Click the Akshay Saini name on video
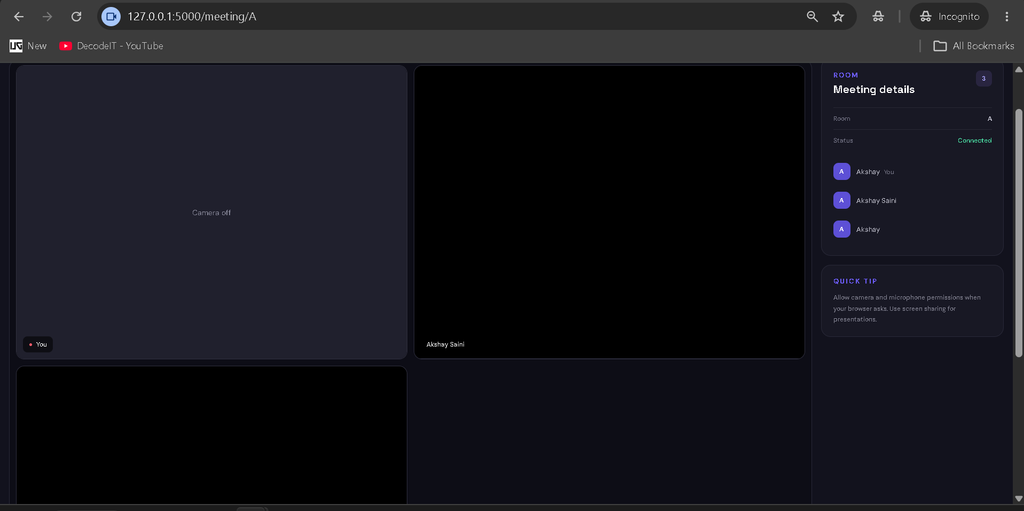 (x=445, y=344)
